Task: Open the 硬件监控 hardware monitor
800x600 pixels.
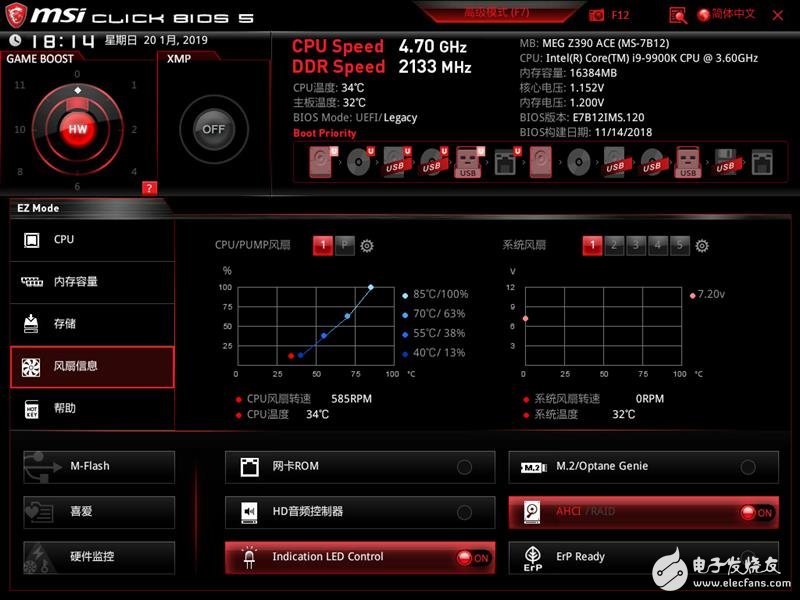Action: pyautogui.click(x=99, y=558)
